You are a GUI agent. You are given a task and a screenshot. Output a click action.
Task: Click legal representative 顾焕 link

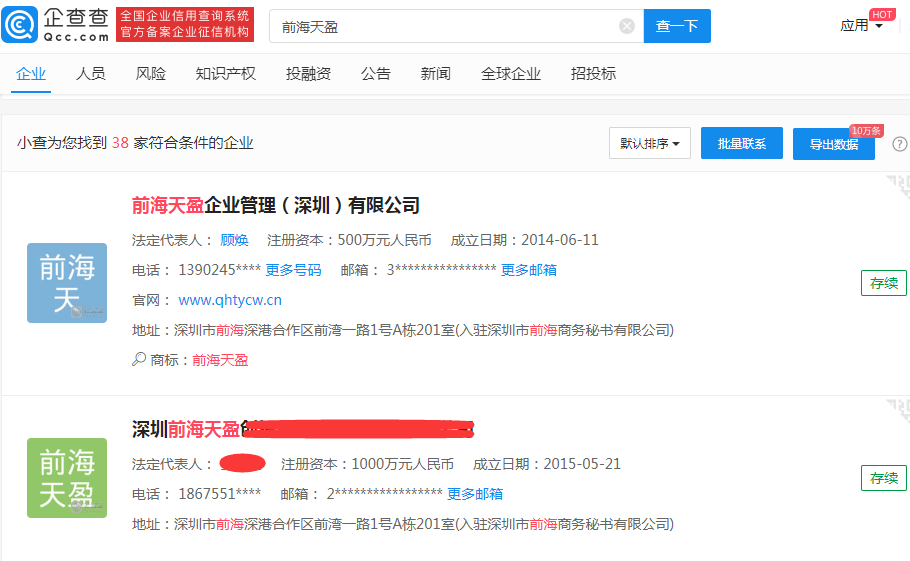pyautogui.click(x=234, y=240)
